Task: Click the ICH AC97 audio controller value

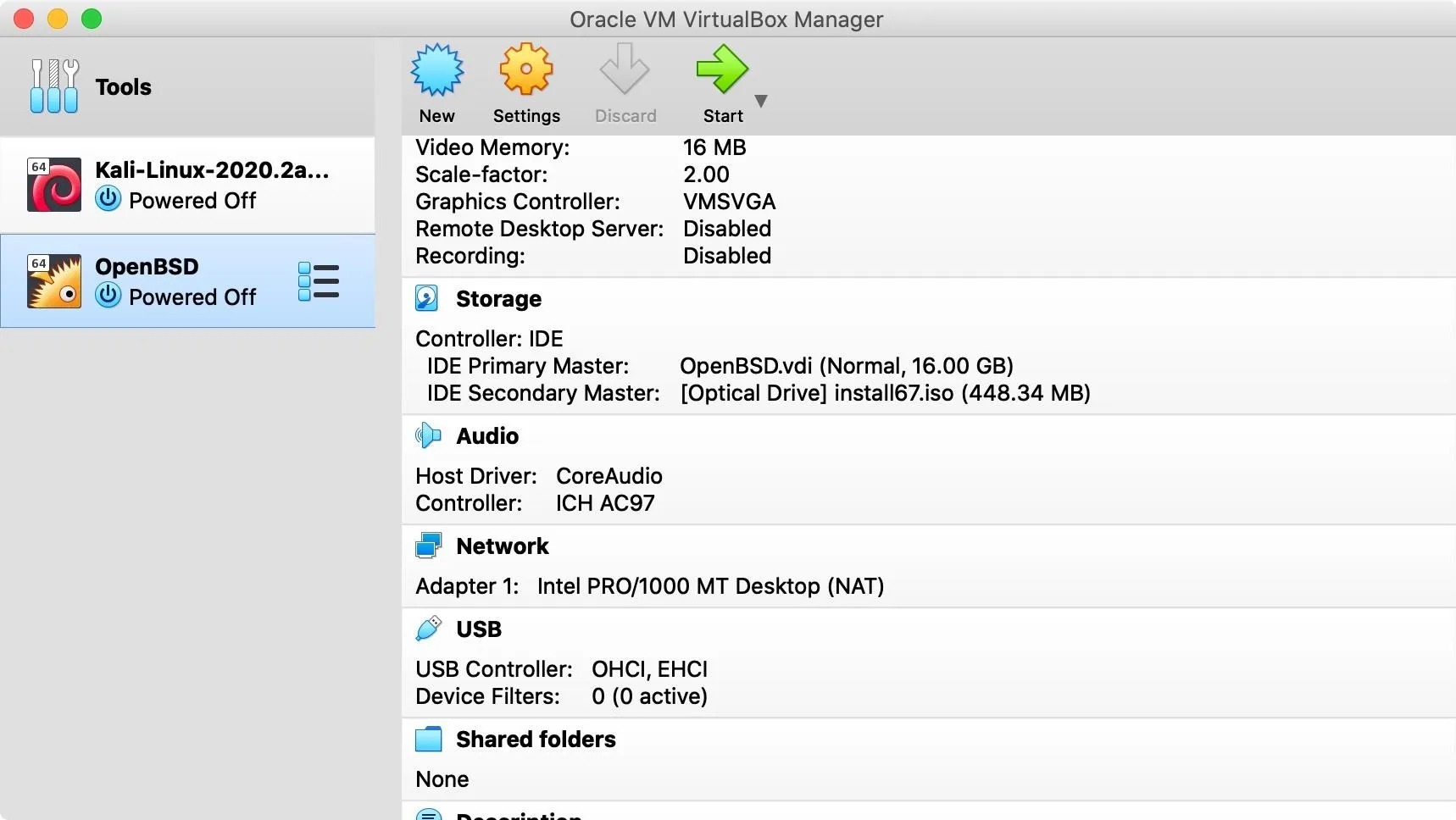Action: coord(605,503)
